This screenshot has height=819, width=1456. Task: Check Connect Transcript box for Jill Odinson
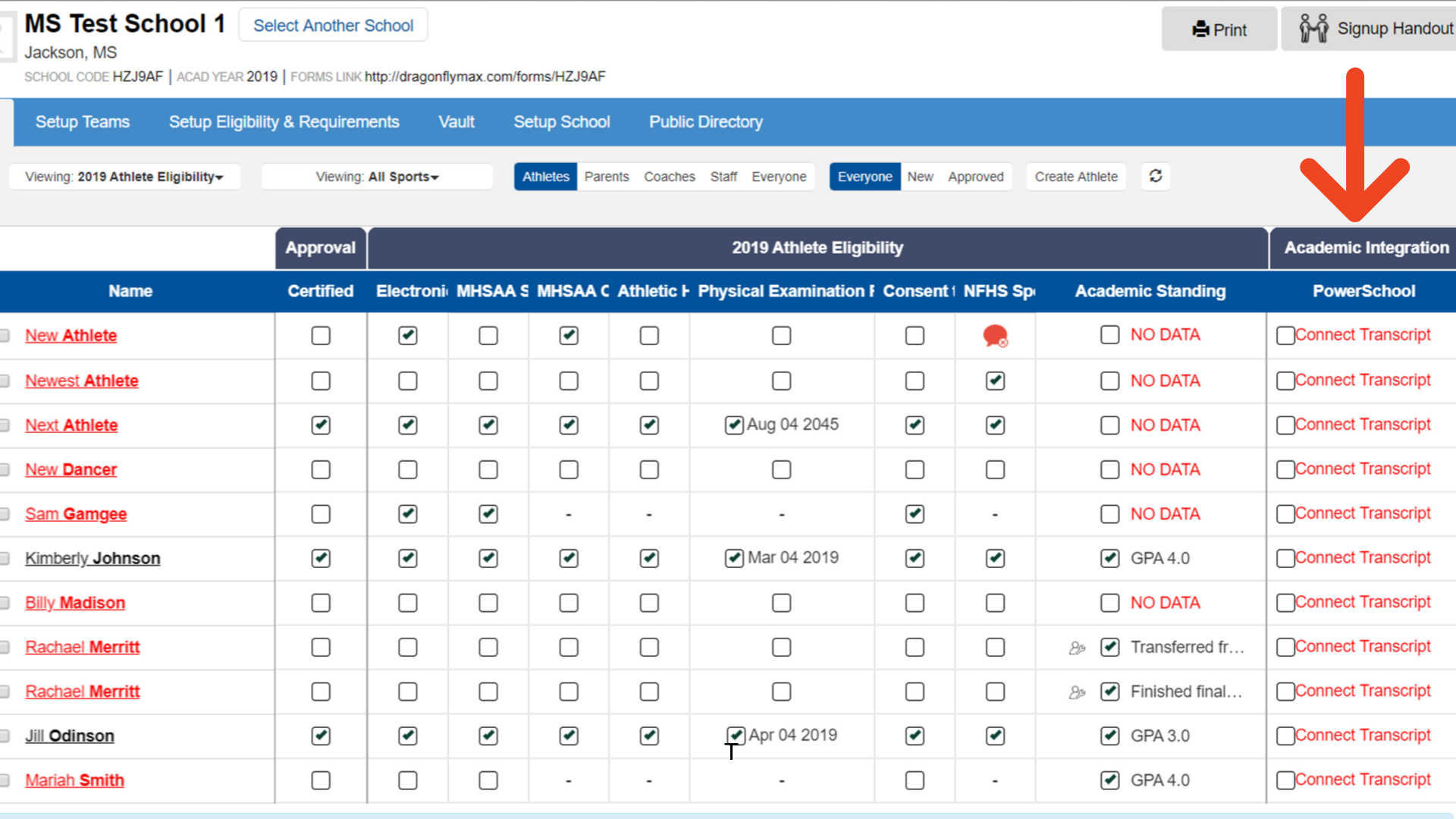[1285, 736]
